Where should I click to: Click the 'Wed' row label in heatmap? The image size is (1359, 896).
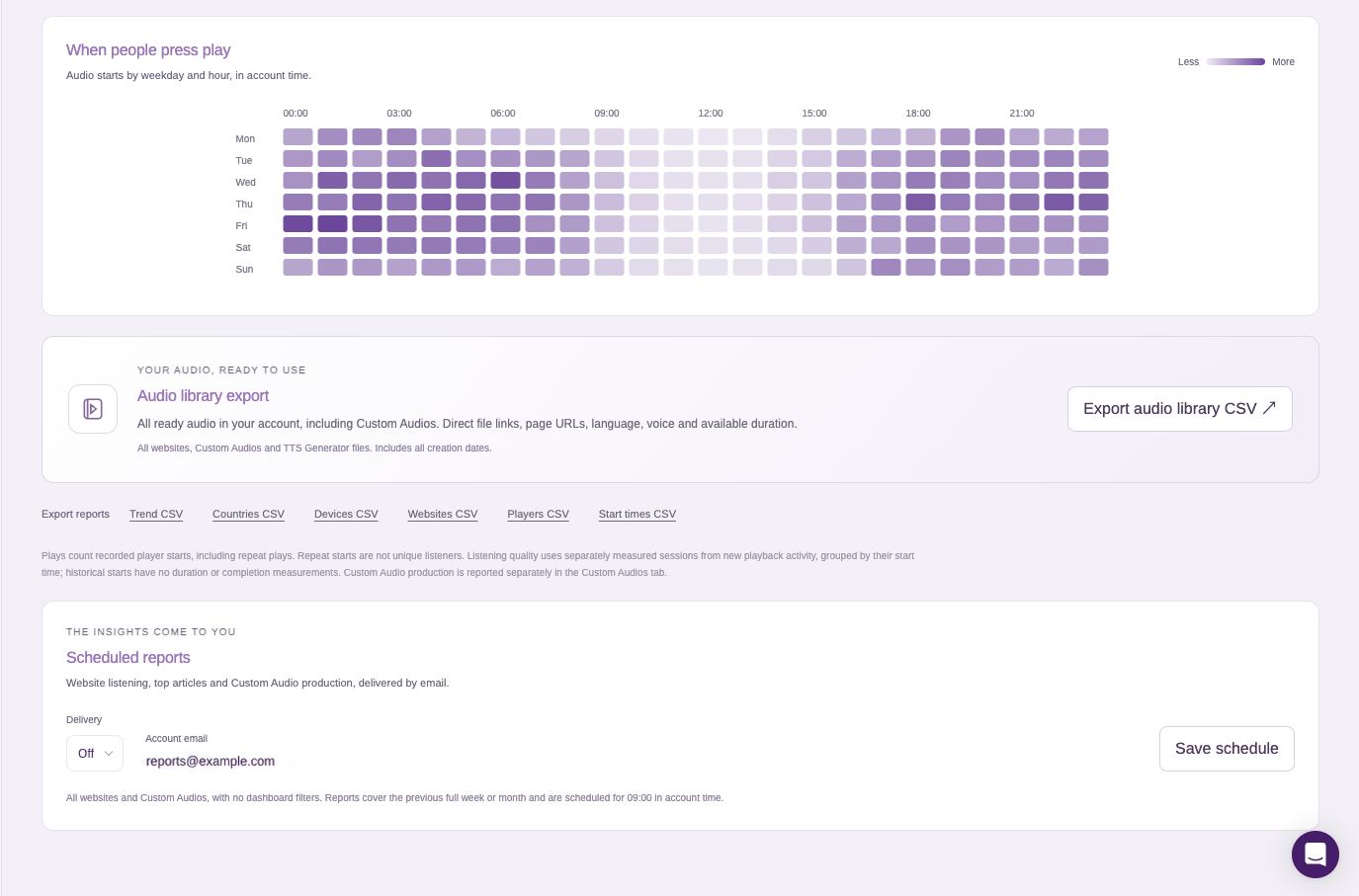tap(245, 183)
